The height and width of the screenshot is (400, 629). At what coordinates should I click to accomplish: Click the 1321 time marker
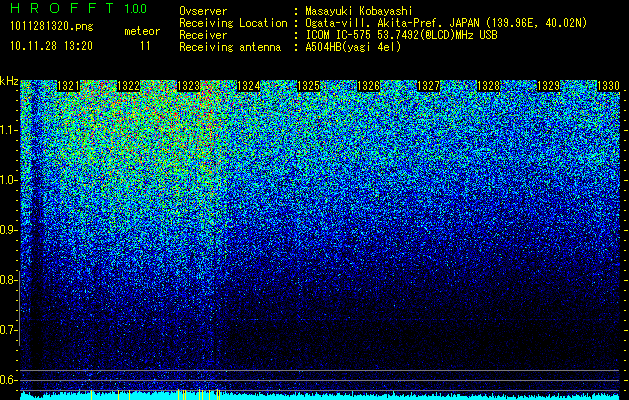[x=68, y=86]
